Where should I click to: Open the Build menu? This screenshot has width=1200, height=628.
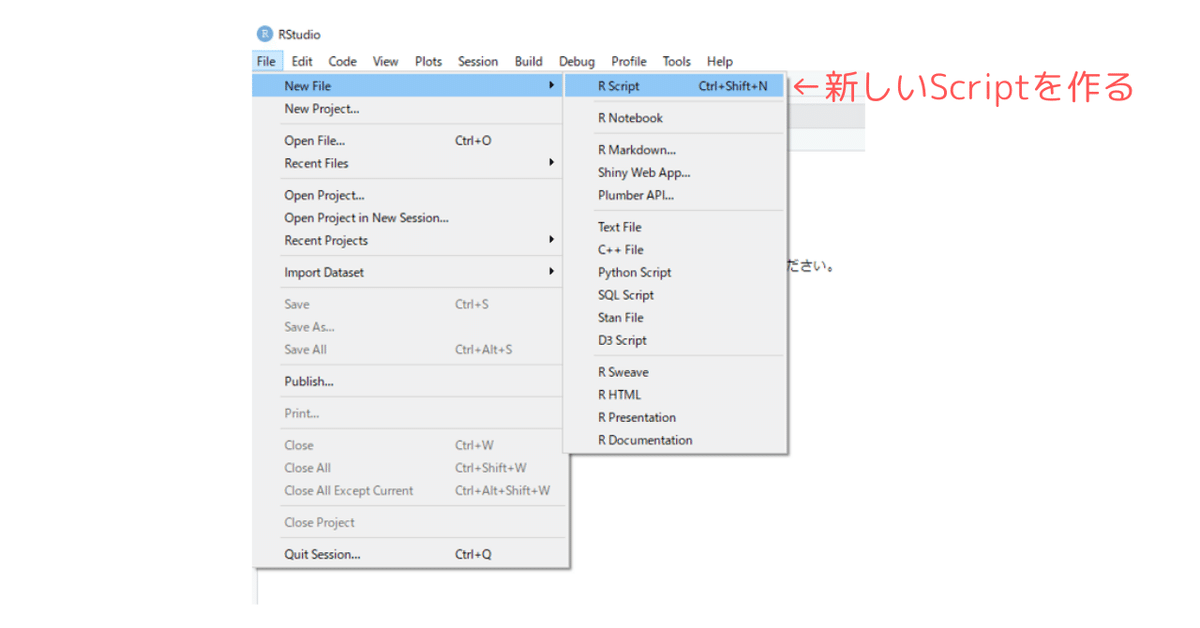[529, 61]
